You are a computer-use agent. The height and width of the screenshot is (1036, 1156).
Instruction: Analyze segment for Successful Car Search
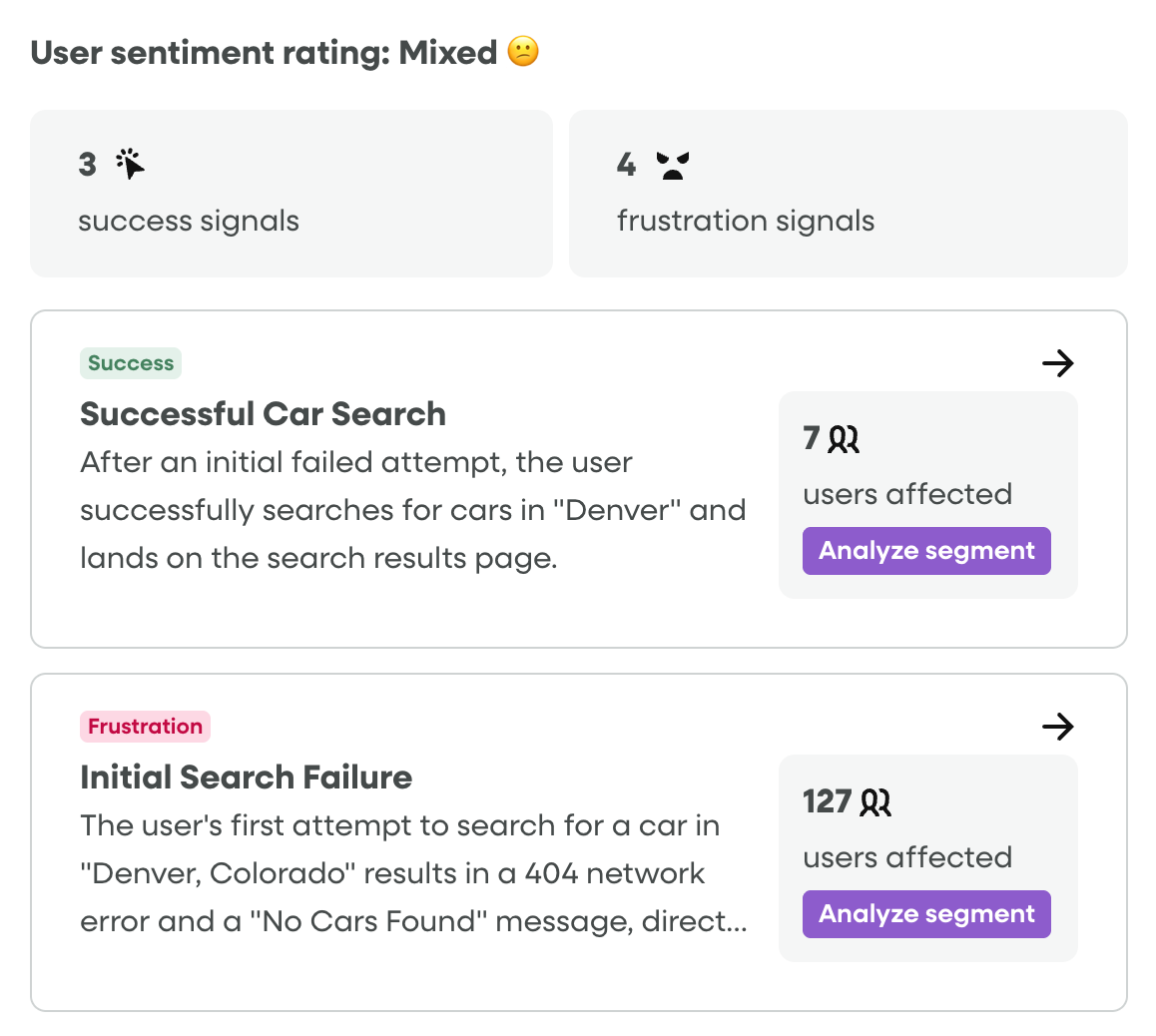tap(926, 551)
